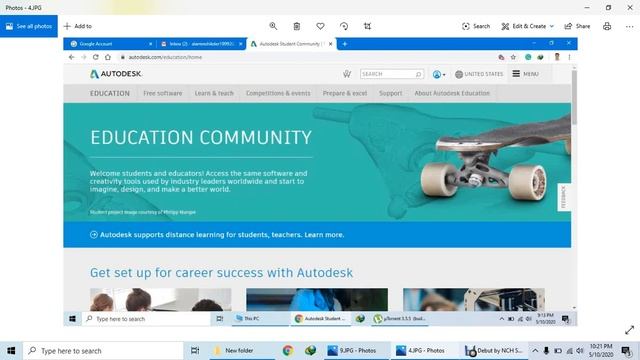Open a new browser tab plus
640x360 pixels.
click(x=344, y=44)
